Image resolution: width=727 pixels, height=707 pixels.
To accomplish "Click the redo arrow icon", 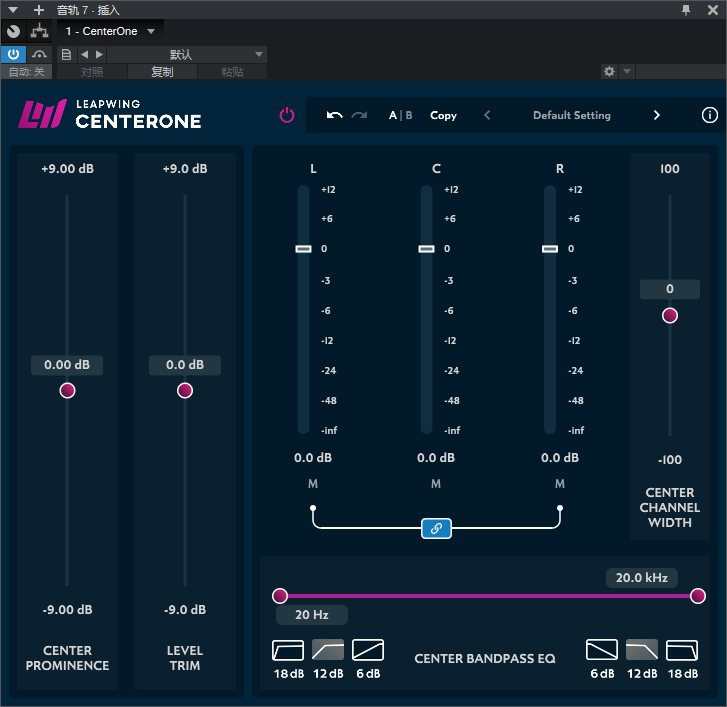I will (359, 115).
